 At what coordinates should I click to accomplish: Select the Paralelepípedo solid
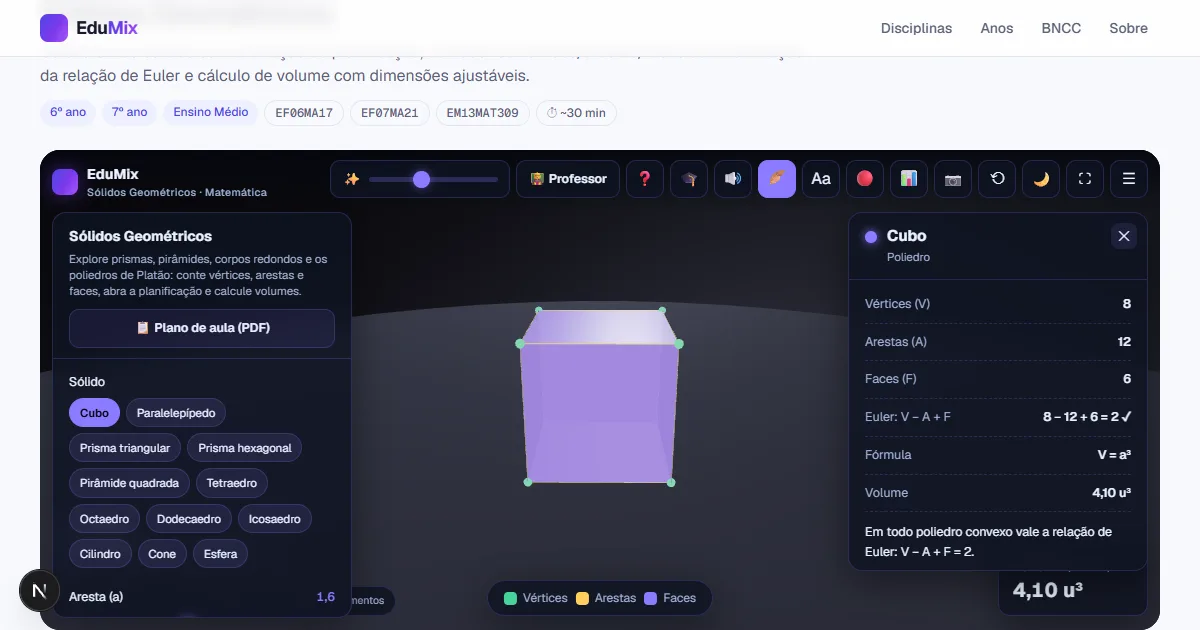coord(176,413)
